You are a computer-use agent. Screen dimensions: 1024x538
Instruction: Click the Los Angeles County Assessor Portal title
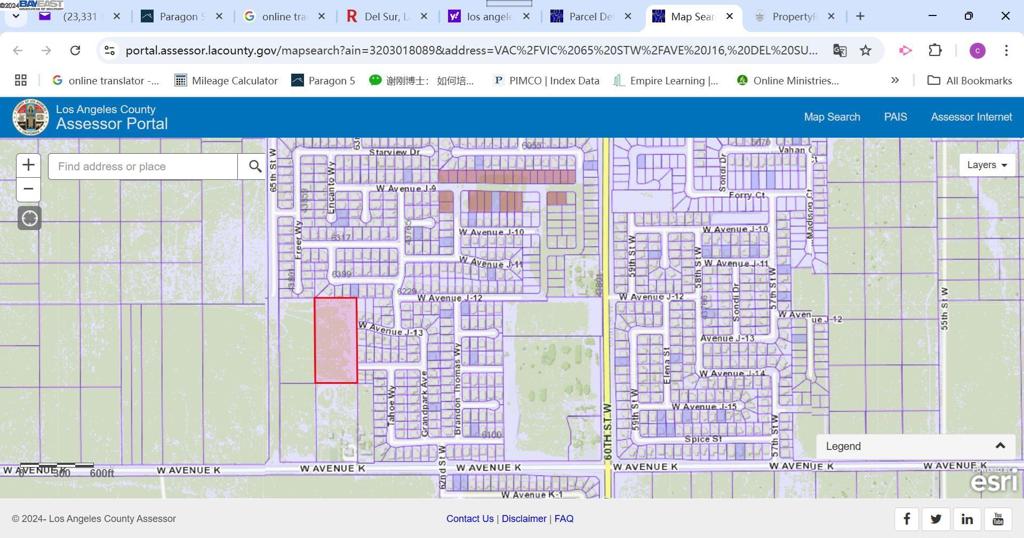112,118
